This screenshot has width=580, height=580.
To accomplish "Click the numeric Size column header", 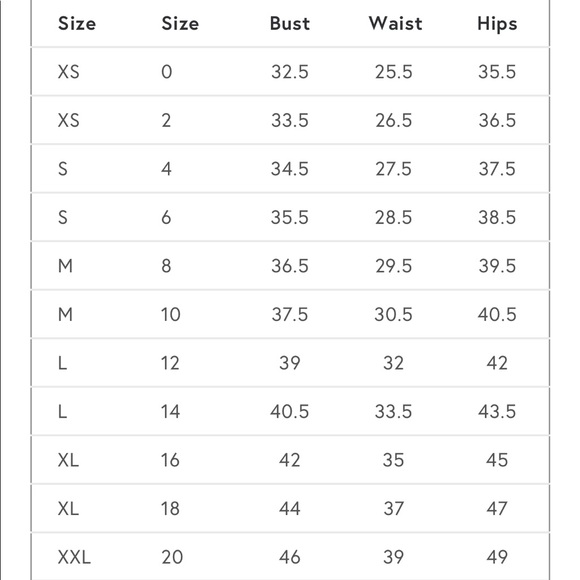I will (x=180, y=24).
